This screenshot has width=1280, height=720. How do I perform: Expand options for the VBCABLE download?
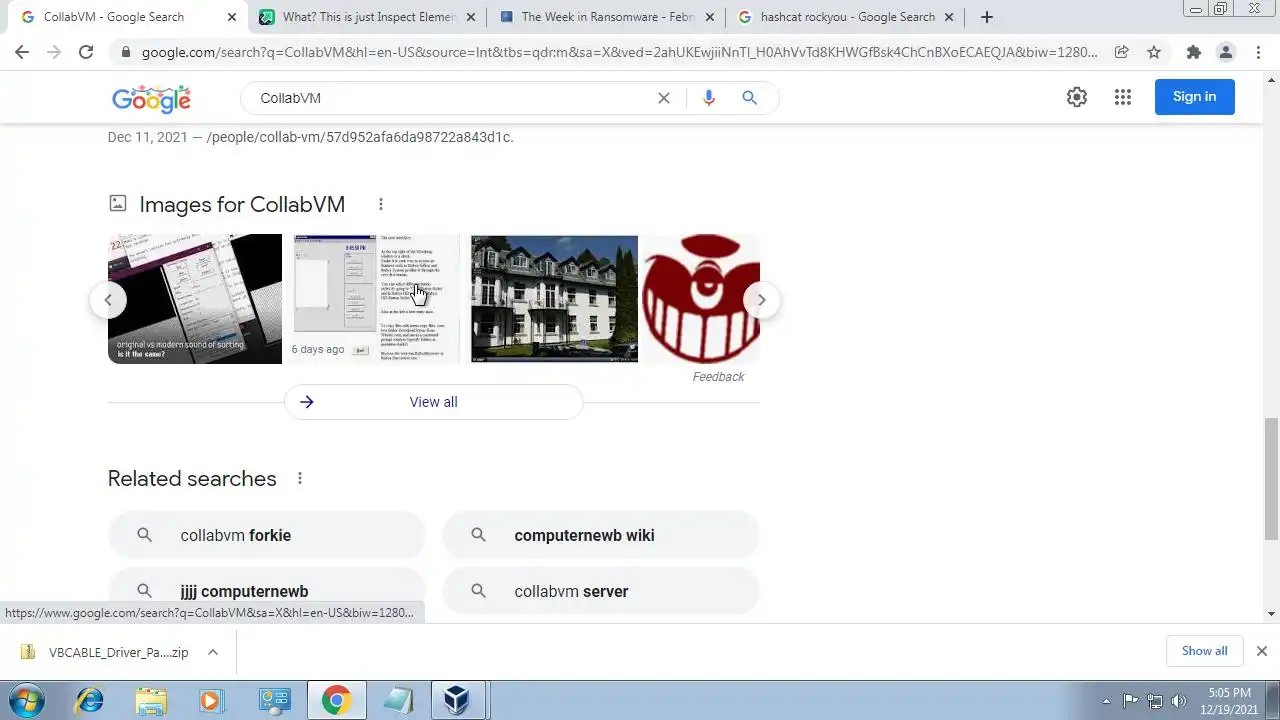tap(213, 652)
